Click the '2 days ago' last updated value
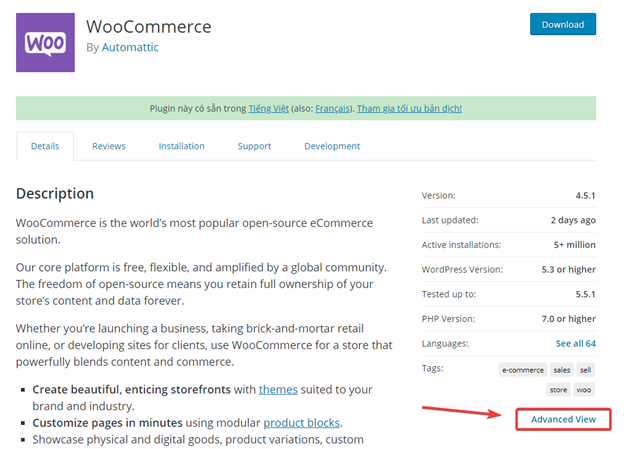Image resolution: width=624 pixels, height=449 pixels. (573, 220)
